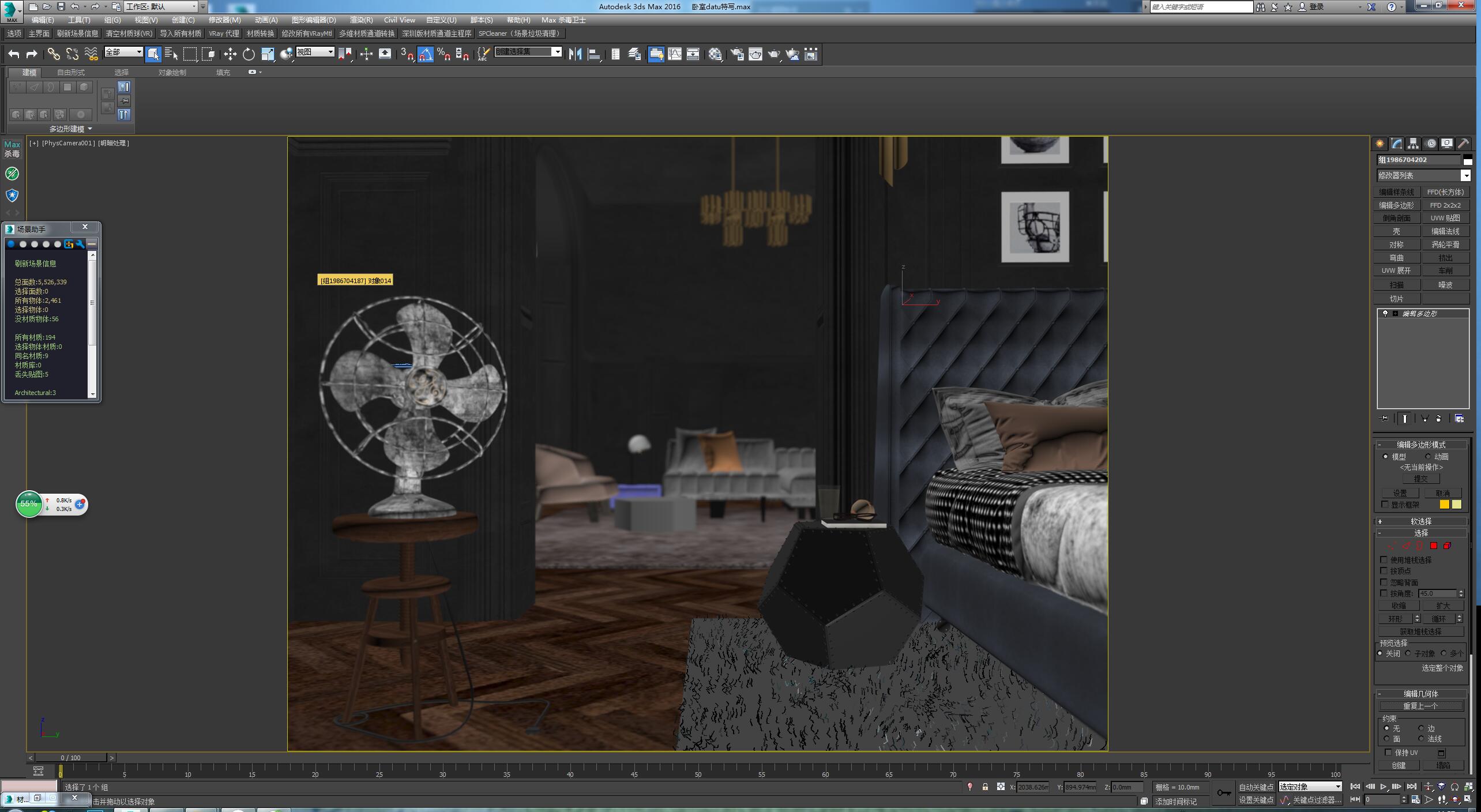1481x812 pixels.
Task: Click the FFD 2x2x2 modifier button
Action: (x=1445, y=205)
